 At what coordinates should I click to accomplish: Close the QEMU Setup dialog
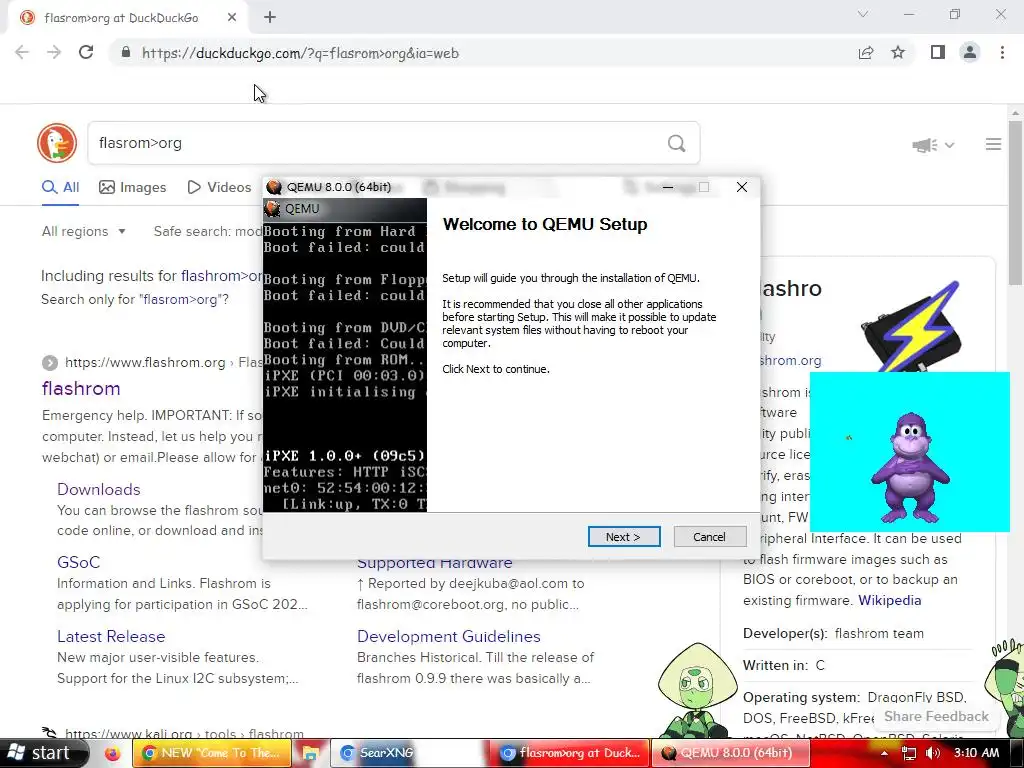click(x=742, y=187)
